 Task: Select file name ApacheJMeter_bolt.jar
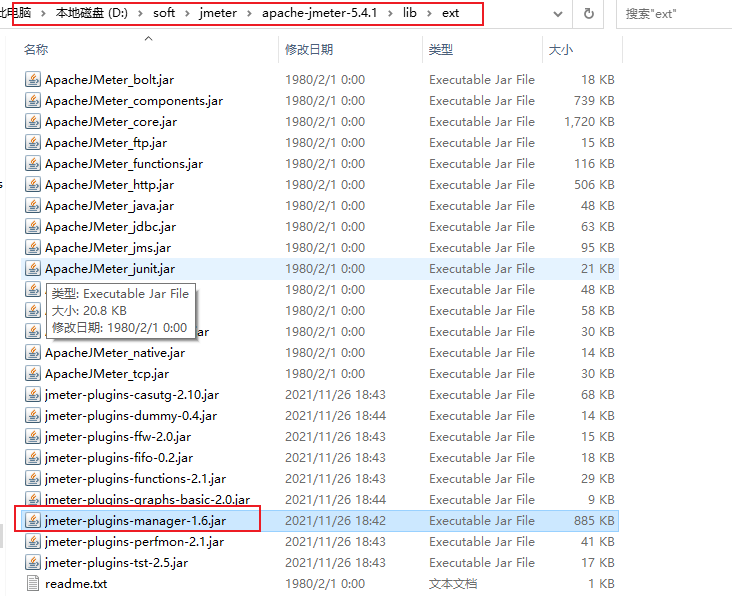[109, 80]
